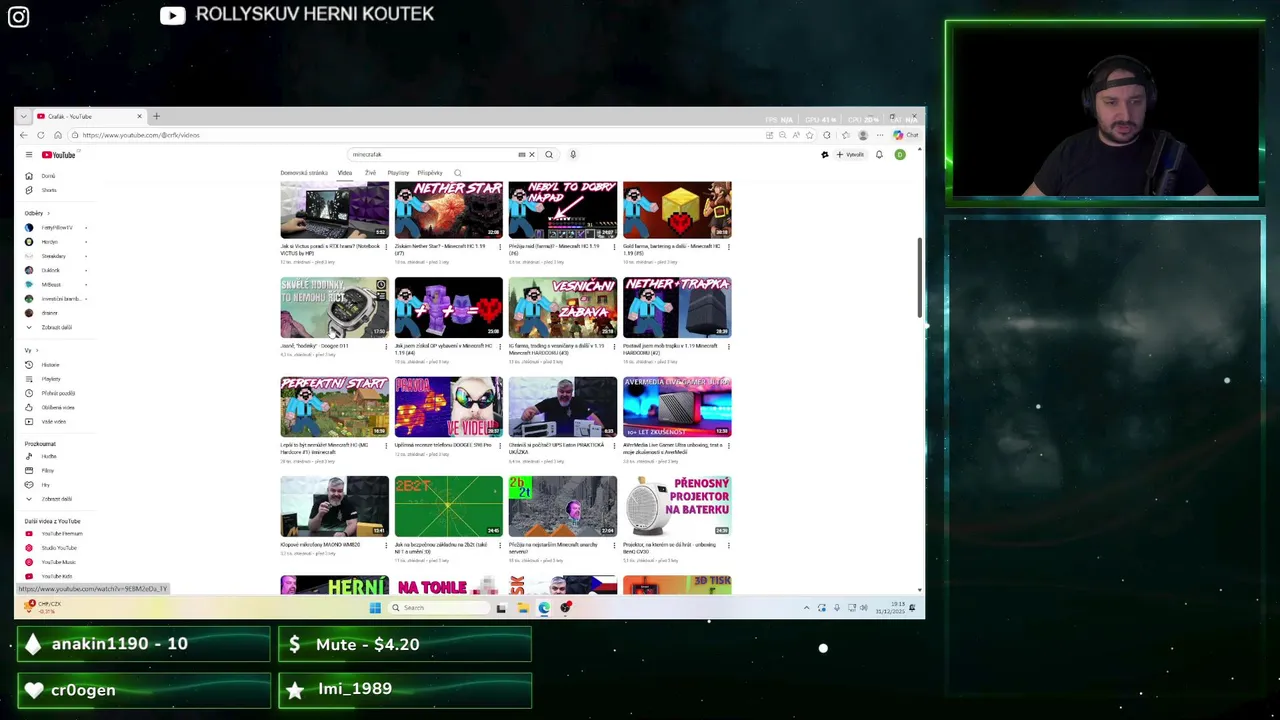The height and width of the screenshot is (720, 1280).
Task: Expand Odběry subscriptions header
Action: pos(37,213)
